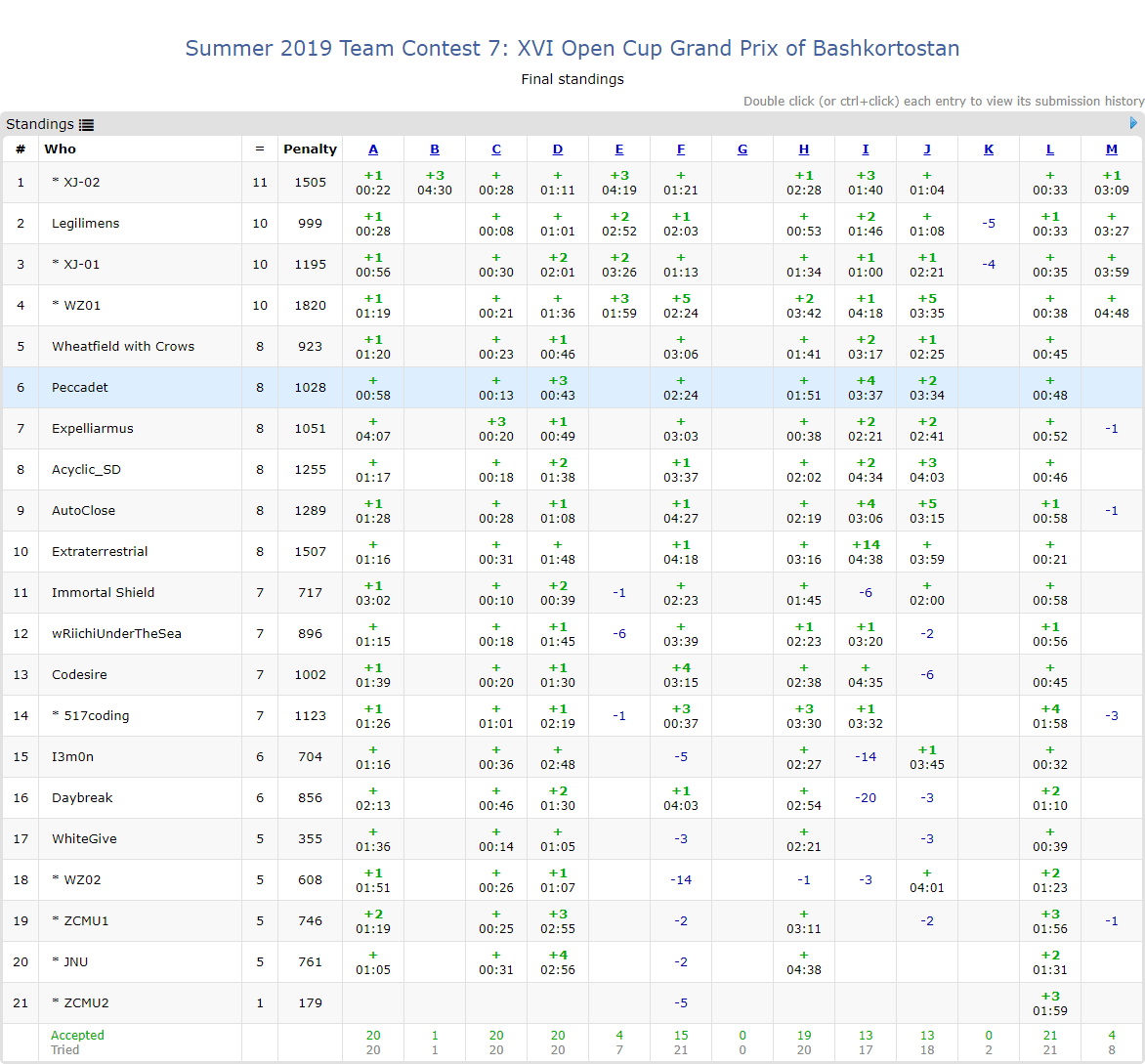Open problem M column link
Viewport: 1145px width, 1064px height.
click(1112, 149)
